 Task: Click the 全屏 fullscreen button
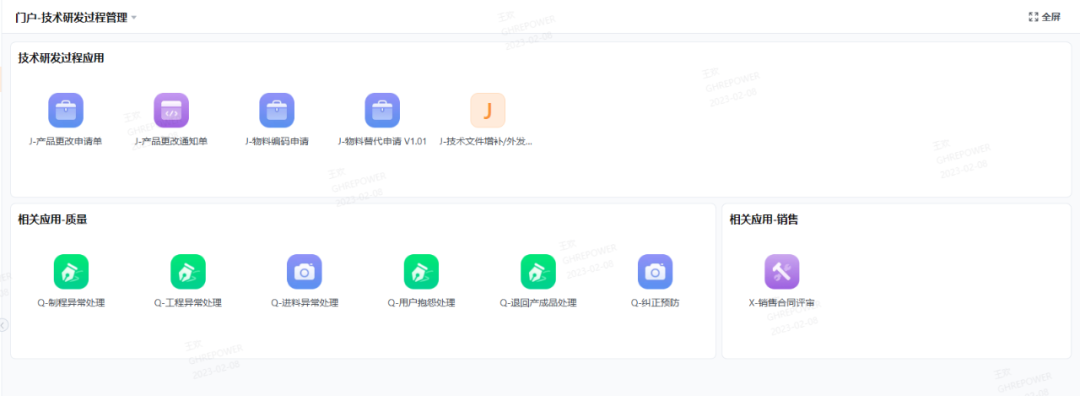click(x=1044, y=17)
